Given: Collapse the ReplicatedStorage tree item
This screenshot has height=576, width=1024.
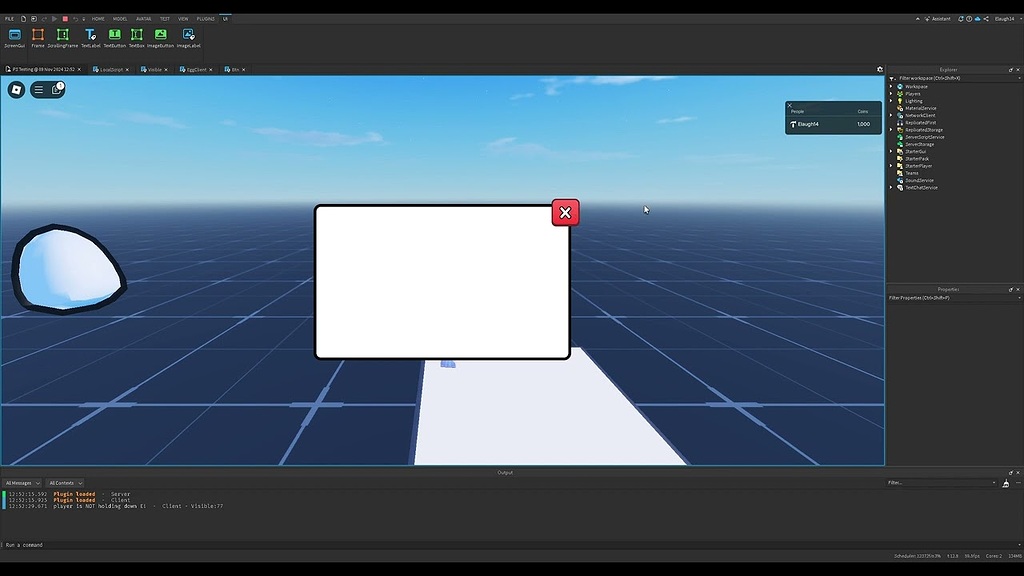Looking at the screenshot, I should [891, 130].
